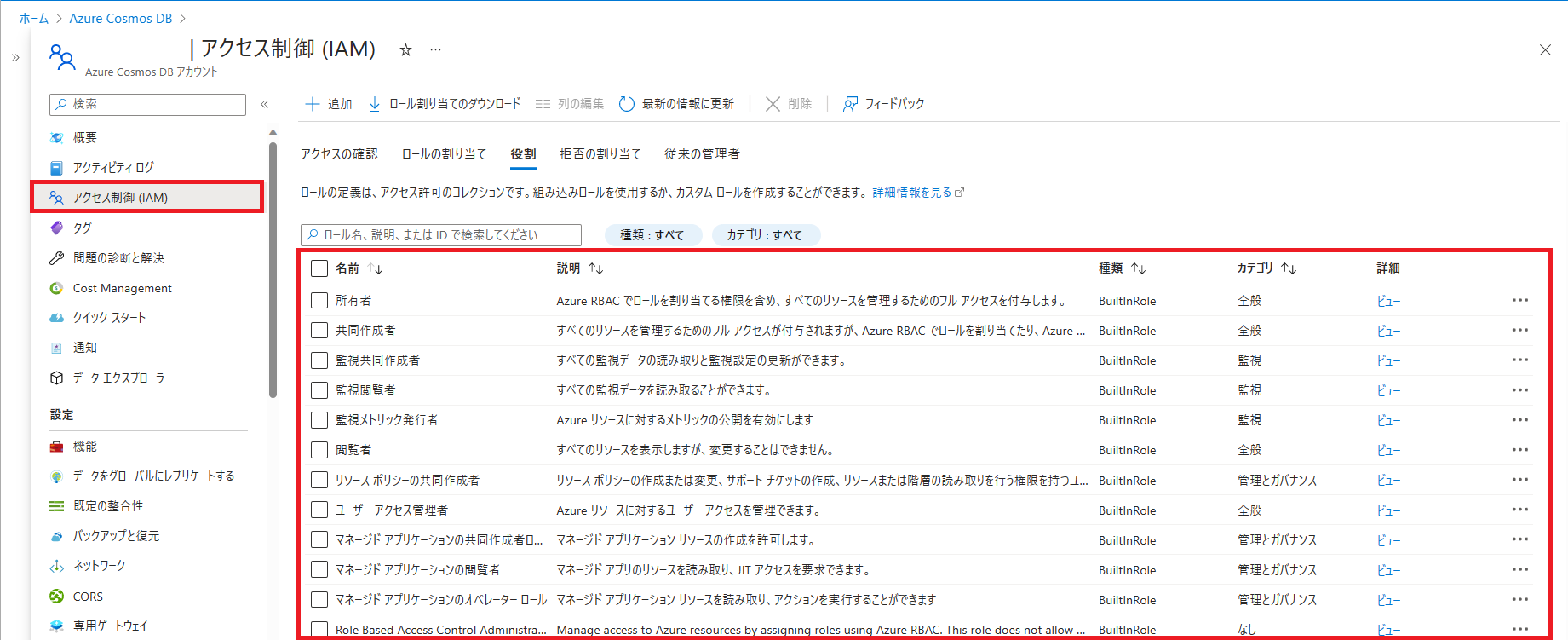Screen dimensions: 1568x640
Task: Open 問題の診断と解決 wrench item
Action: pyautogui.click(x=118, y=258)
